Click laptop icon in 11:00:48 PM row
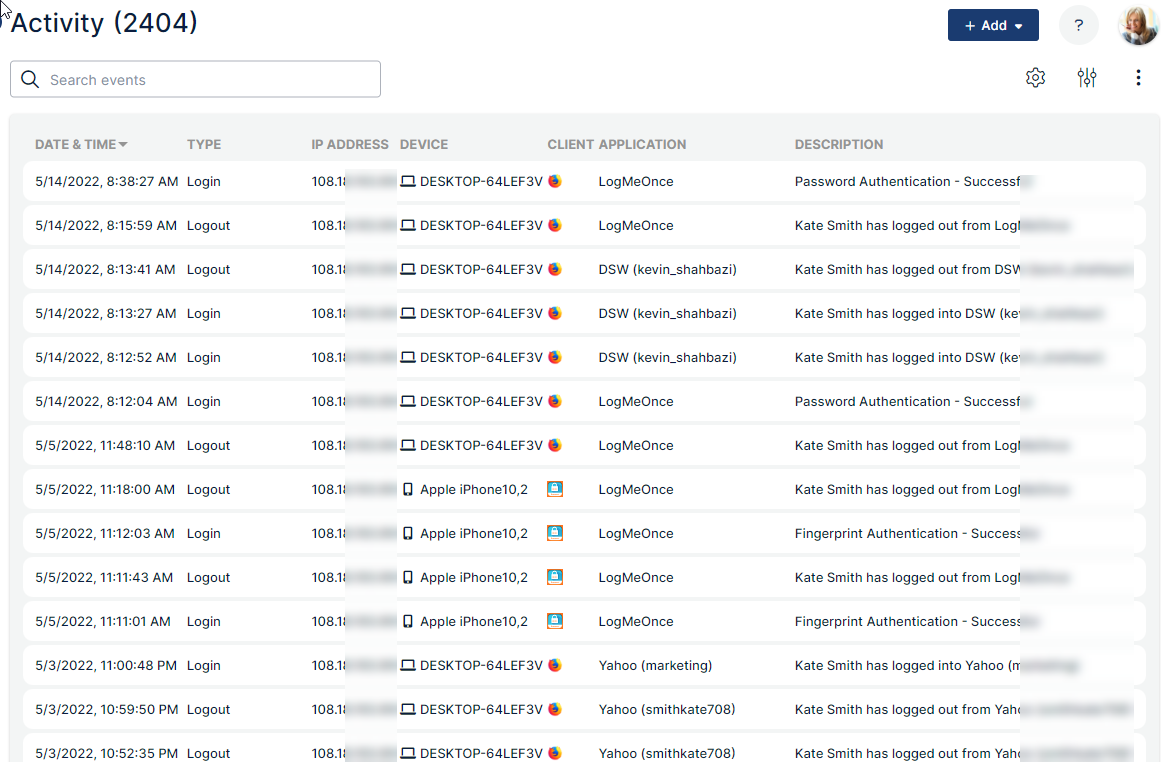1161x762 pixels. pos(407,665)
